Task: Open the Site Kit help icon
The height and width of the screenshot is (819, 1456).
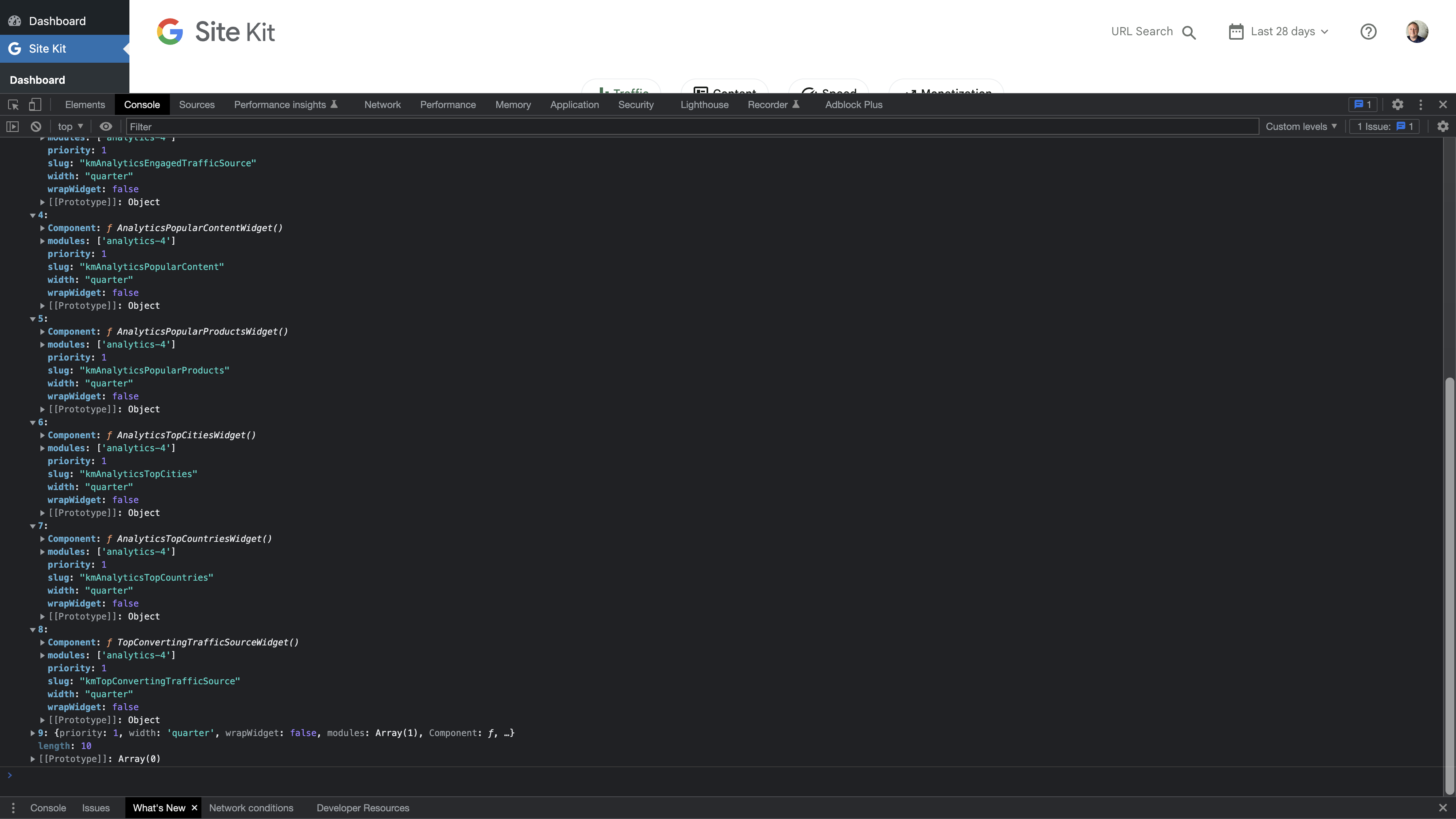Action: point(1368,31)
